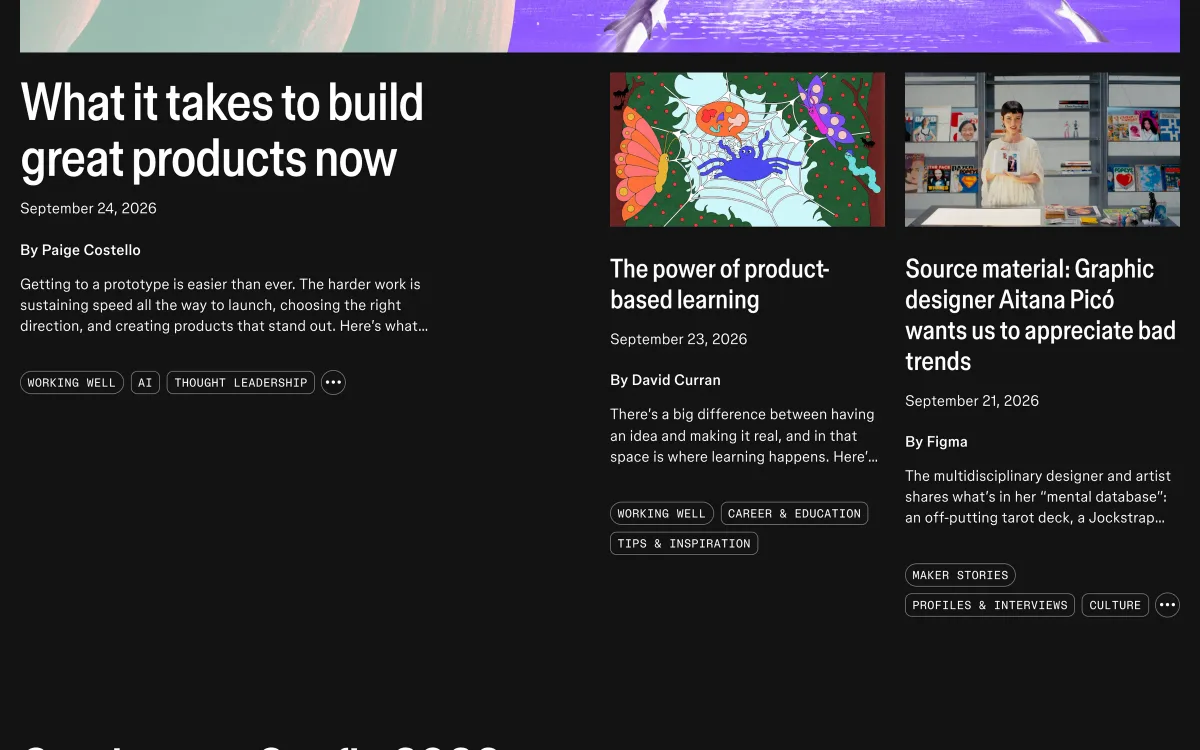Click the purple hero banner image

[x=600, y=26]
